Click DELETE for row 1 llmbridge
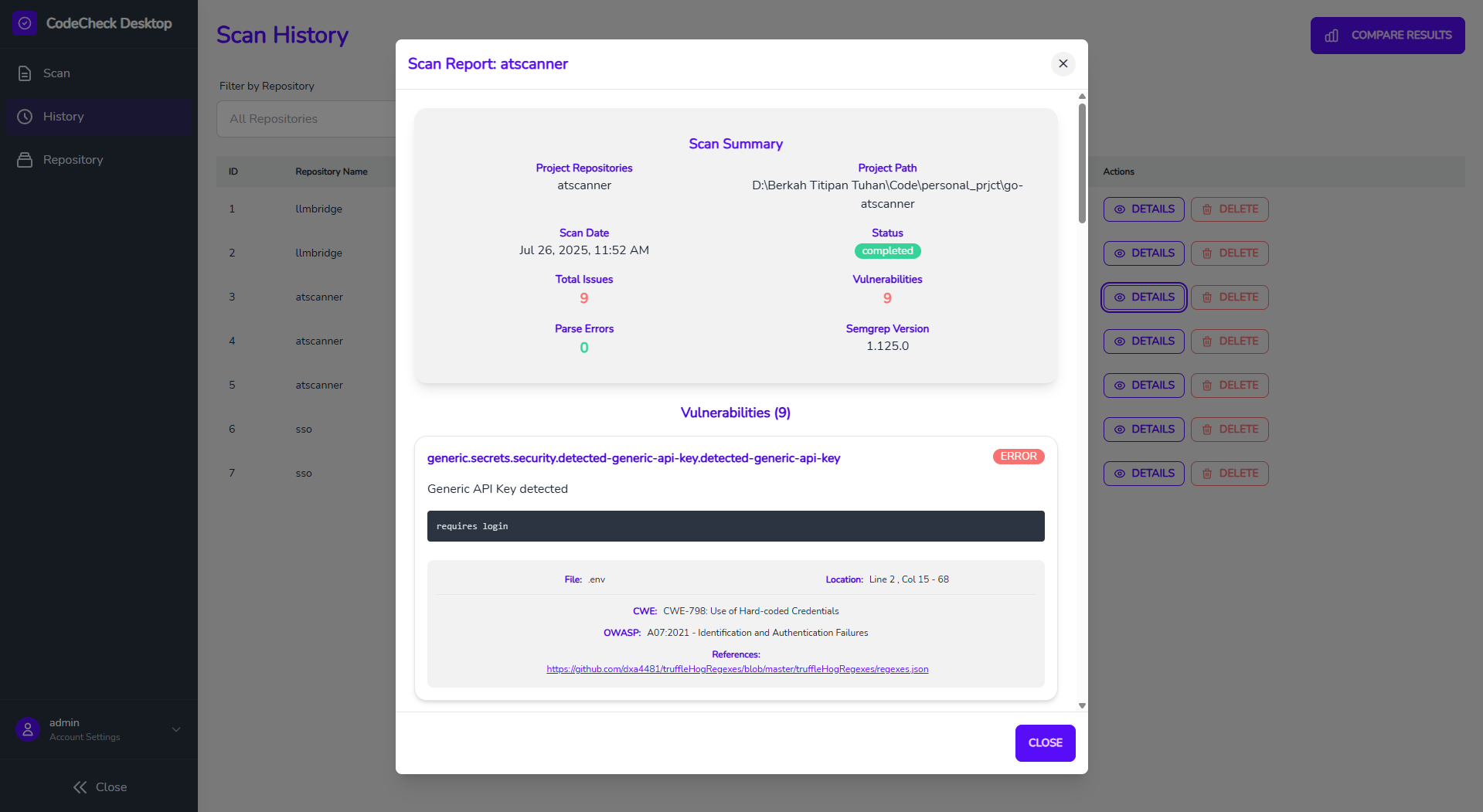The width and height of the screenshot is (1483, 812). pyautogui.click(x=1230, y=209)
